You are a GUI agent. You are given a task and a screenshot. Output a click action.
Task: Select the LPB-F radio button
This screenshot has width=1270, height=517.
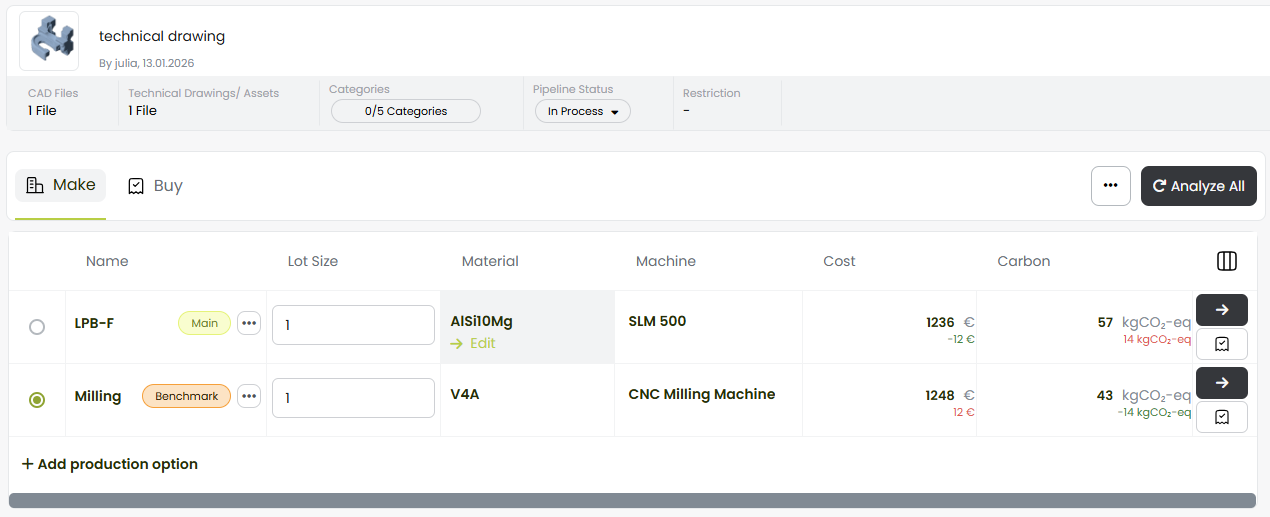(37, 327)
